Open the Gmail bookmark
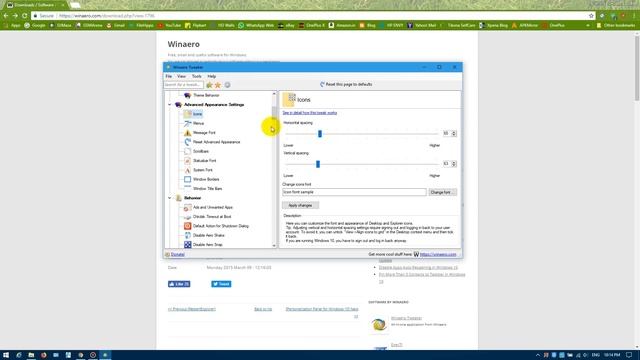Image resolution: width=640 pixels, height=360 pixels. (x=116, y=25)
